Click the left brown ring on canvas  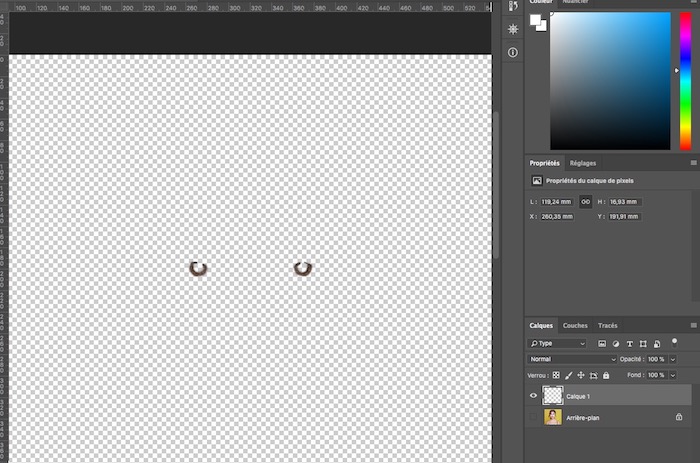click(198, 269)
